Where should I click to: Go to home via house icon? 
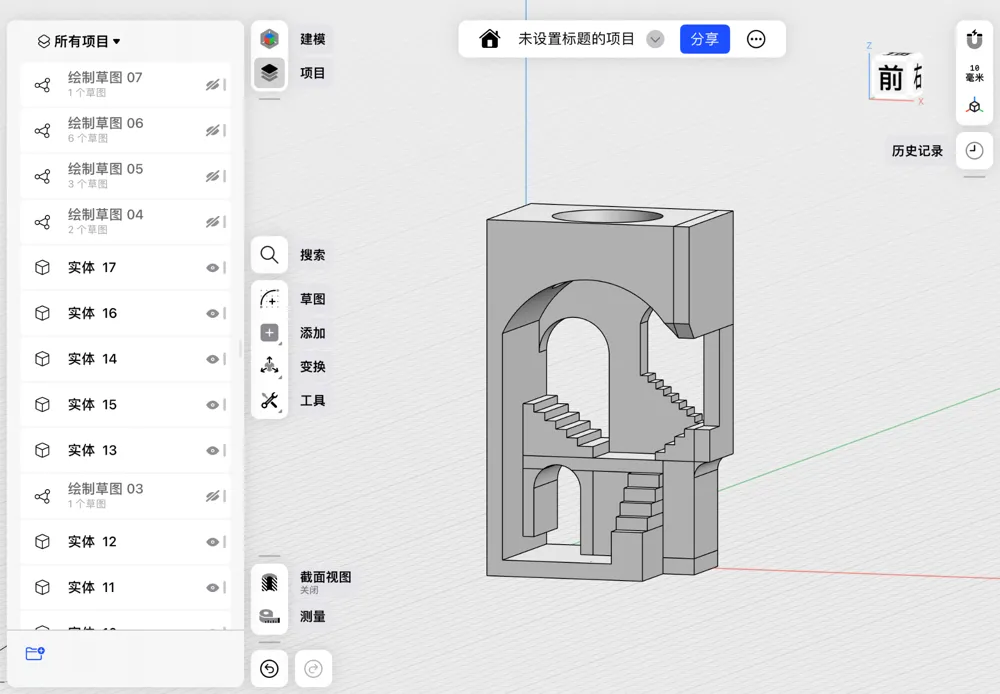pyautogui.click(x=489, y=39)
